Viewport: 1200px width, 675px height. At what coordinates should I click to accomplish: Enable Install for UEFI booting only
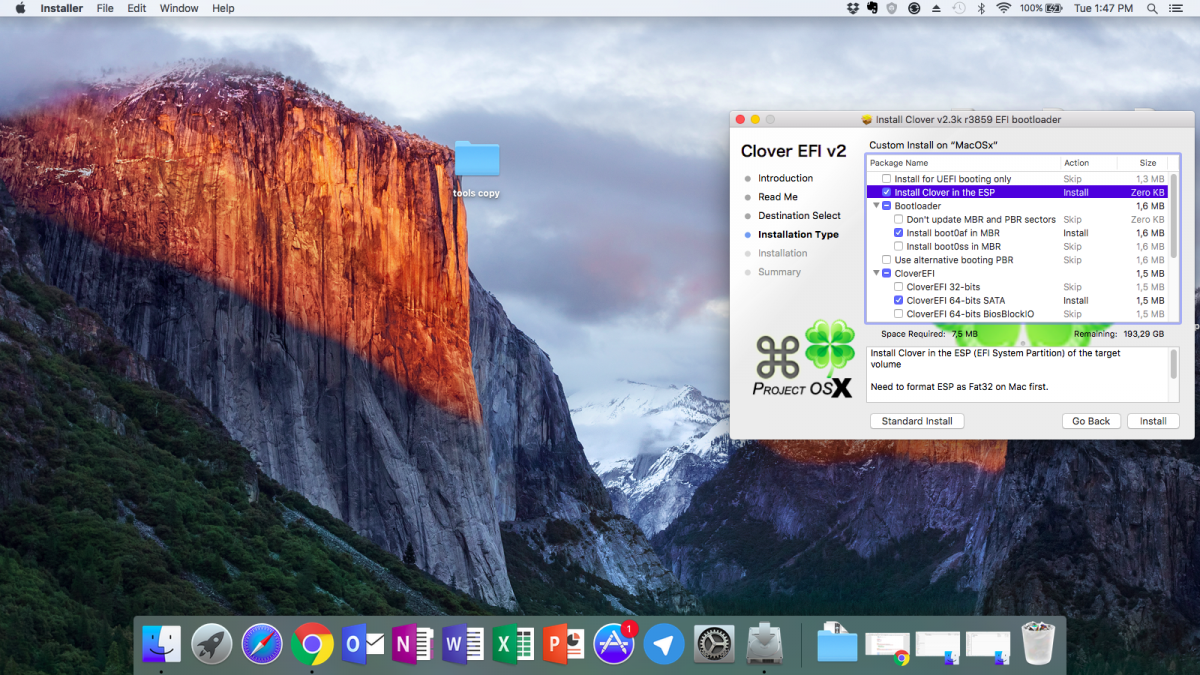pyautogui.click(x=886, y=179)
